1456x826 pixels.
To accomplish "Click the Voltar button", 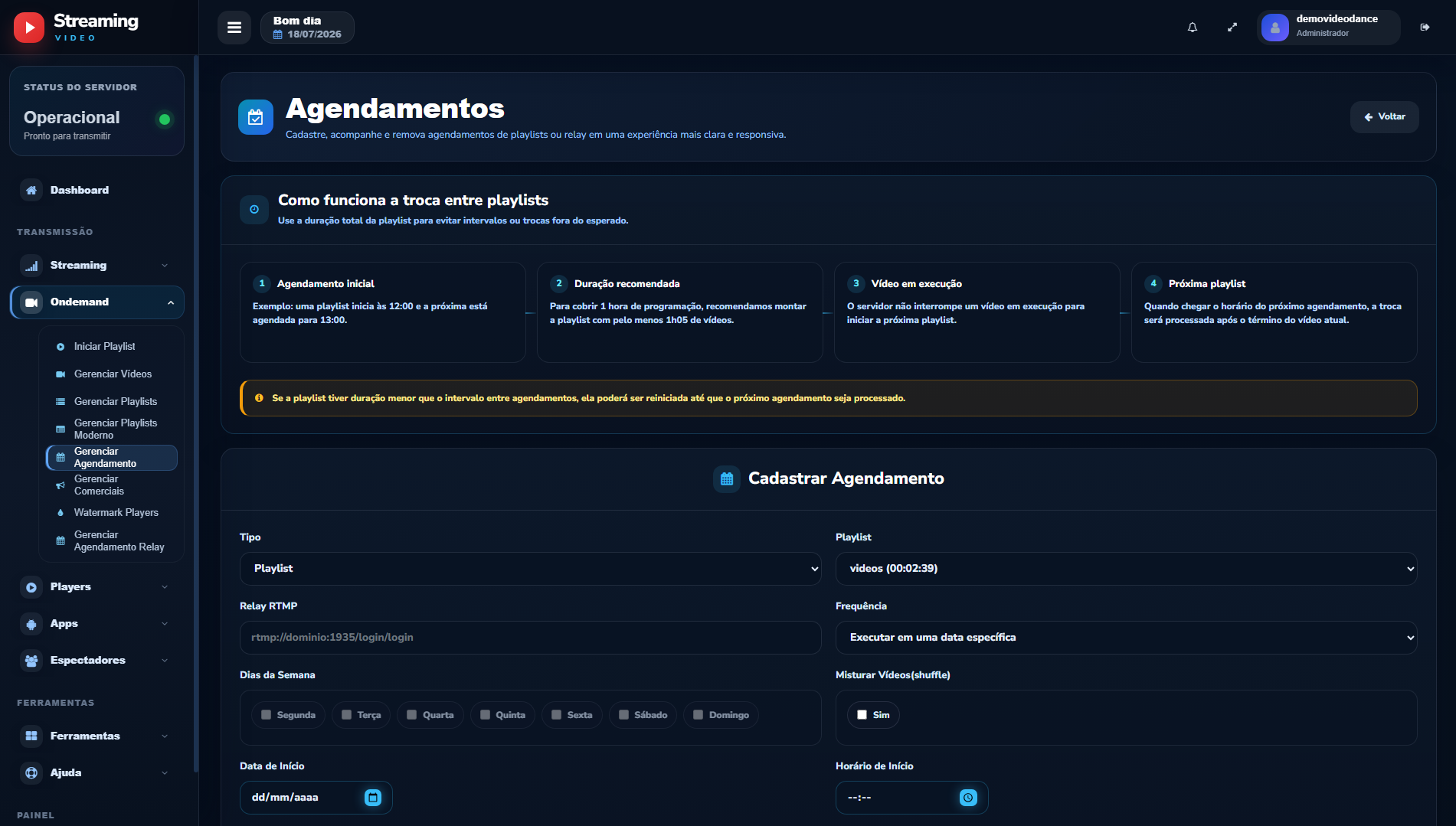I will pyautogui.click(x=1385, y=117).
